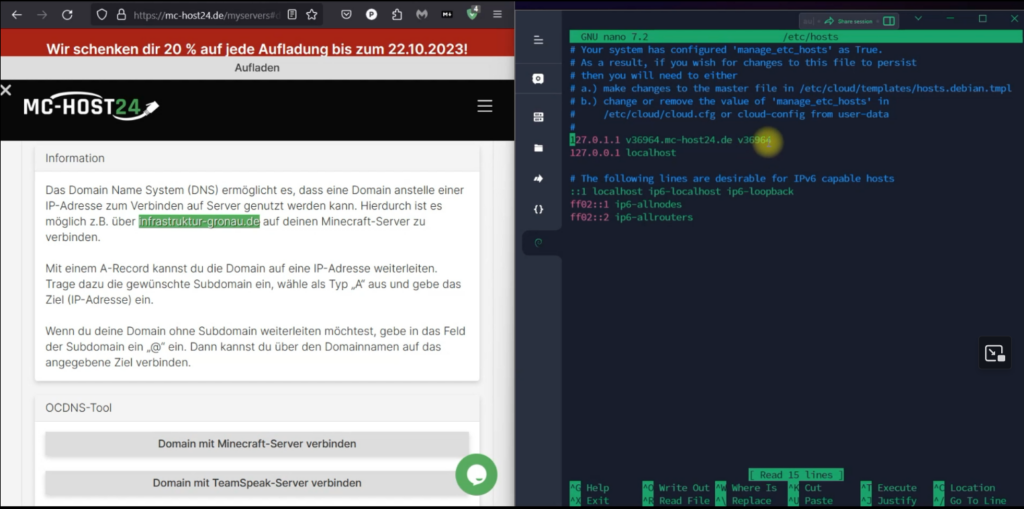Screen dimensions: 1024x509
Task: Open the Termius sidebar hamburger menu
Action: 538,40
